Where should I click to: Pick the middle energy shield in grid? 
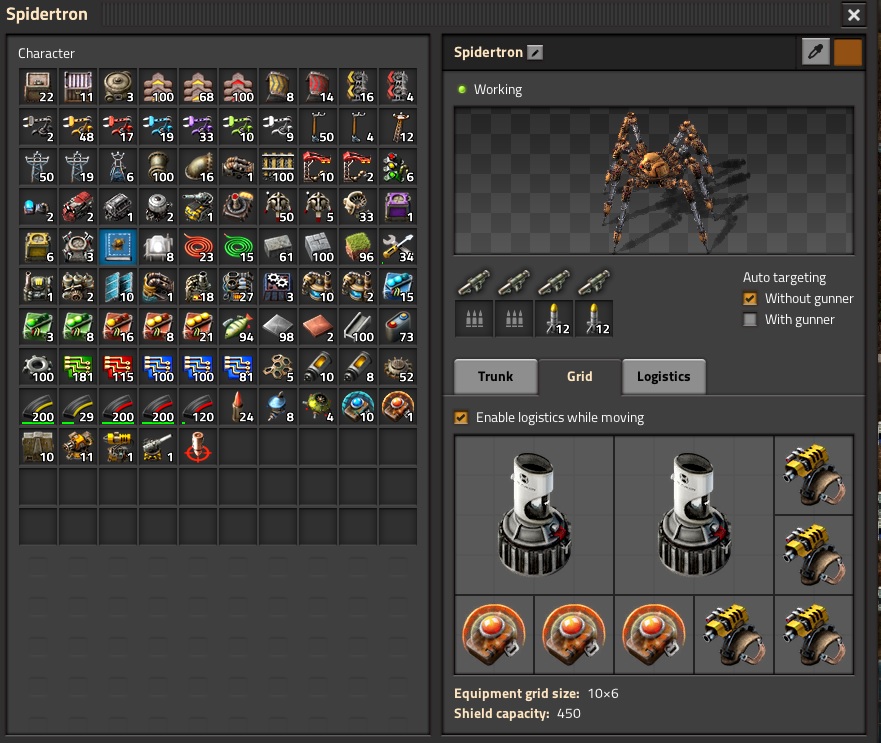click(x=574, y=635)
